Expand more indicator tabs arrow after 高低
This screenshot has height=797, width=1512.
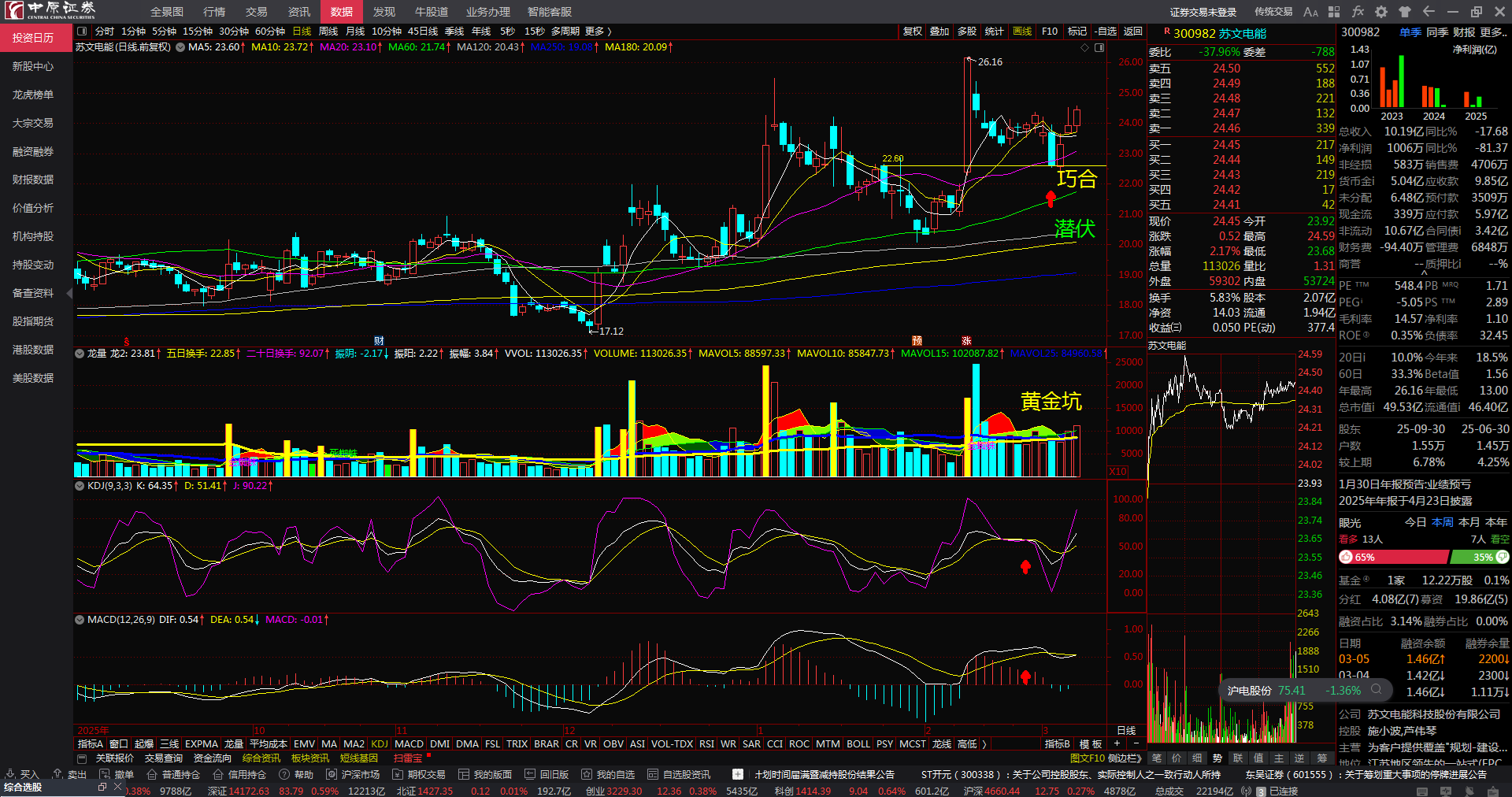[984, 744]
